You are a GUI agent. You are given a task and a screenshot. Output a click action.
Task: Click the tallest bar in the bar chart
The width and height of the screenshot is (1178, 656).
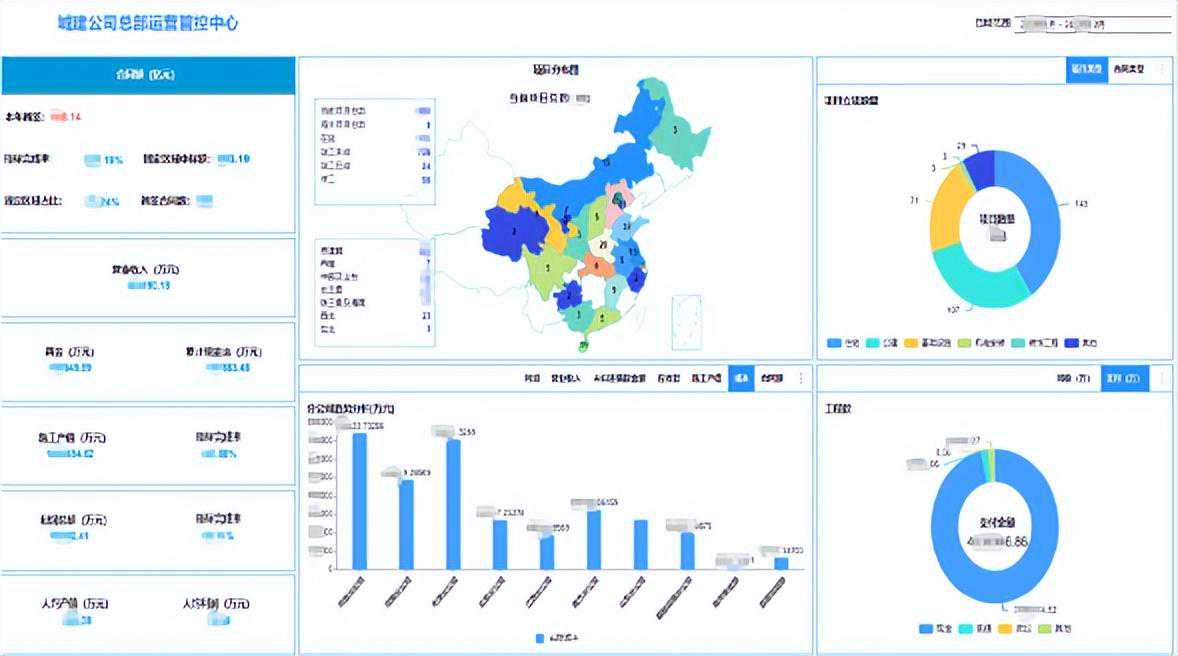point(359,500)
